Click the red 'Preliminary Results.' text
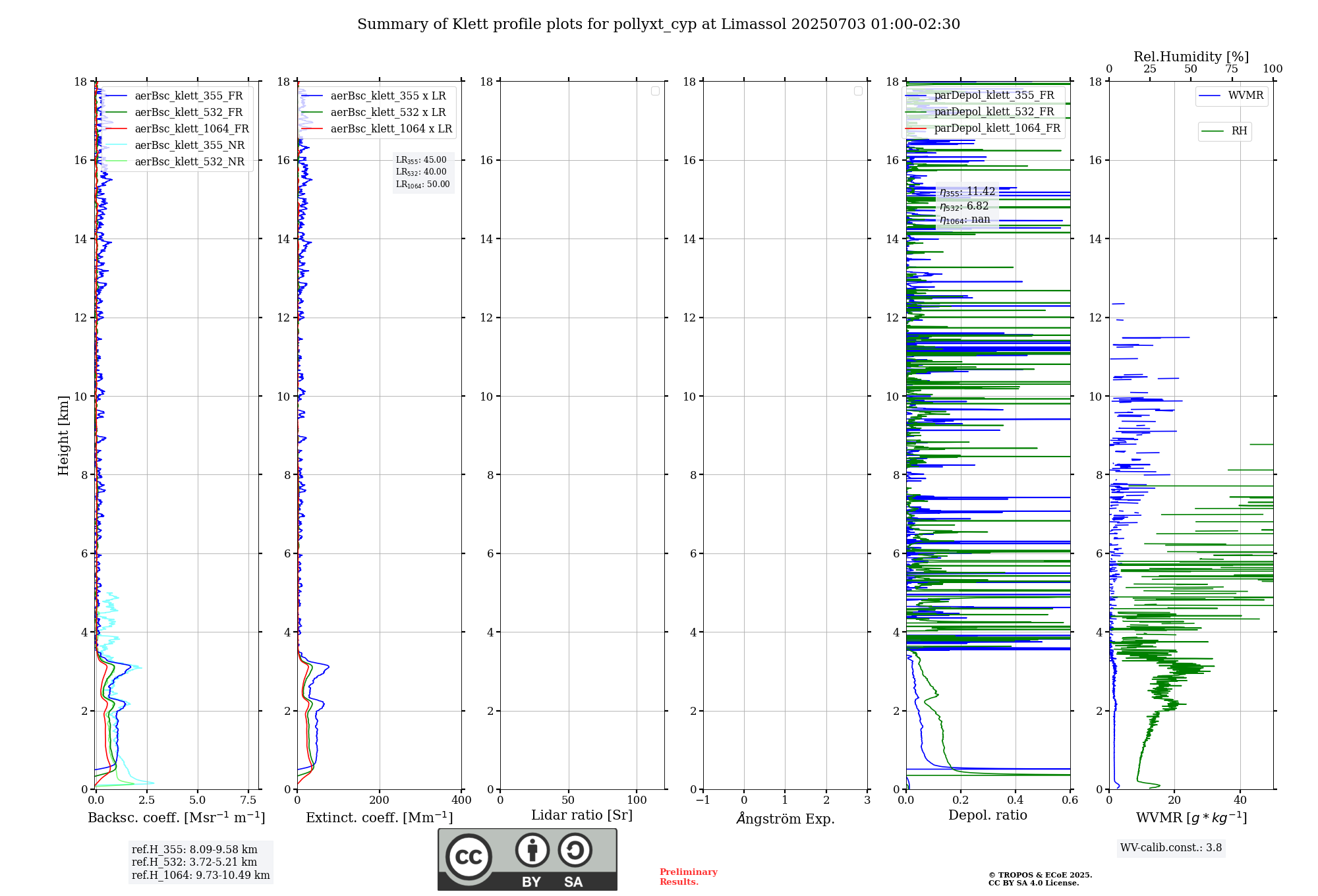The width and height of the screenshot is (1318, 896). tap(689, 877)
